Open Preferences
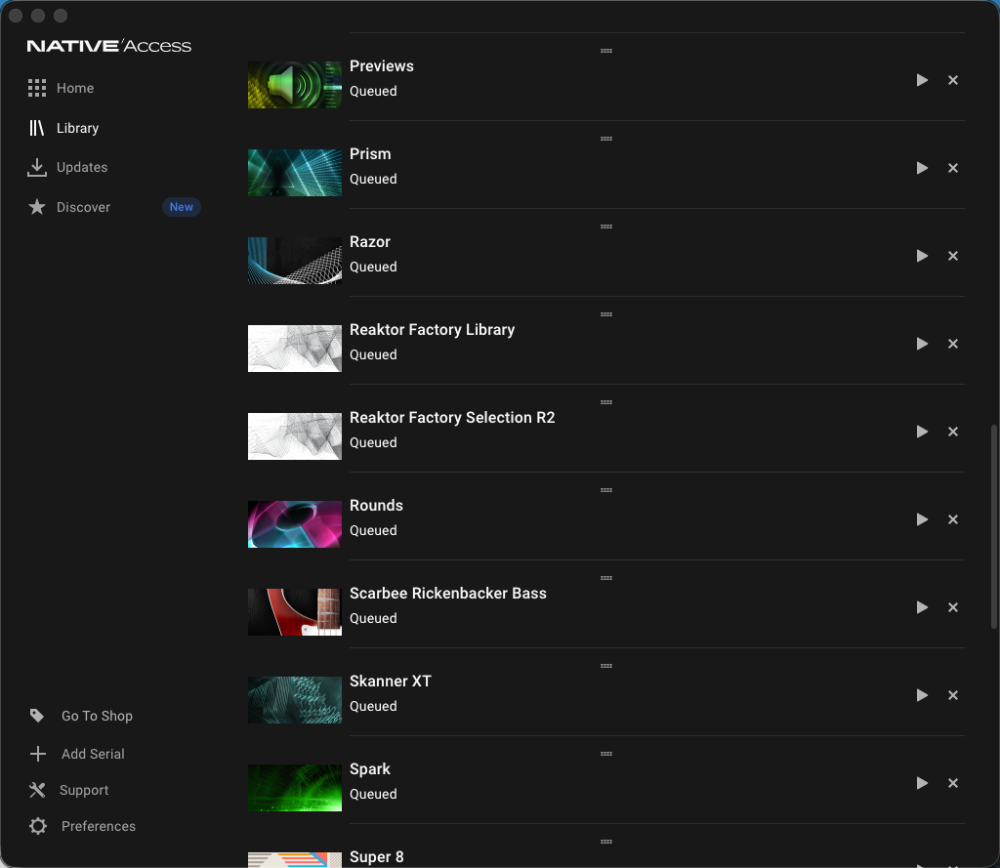The height and width of the screenshot is (868, 1000). (82, 827)
